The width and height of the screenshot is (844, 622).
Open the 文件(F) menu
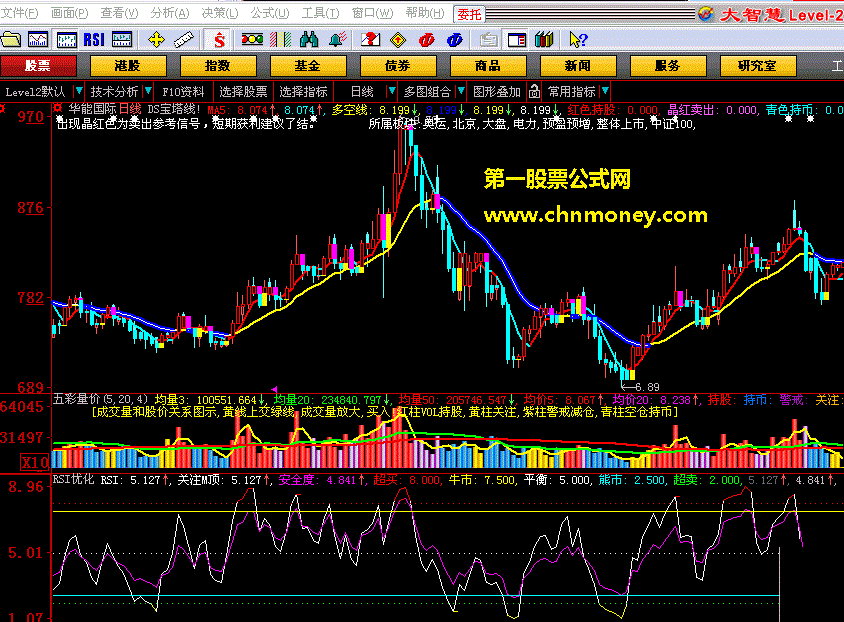(x=19, y=13)
